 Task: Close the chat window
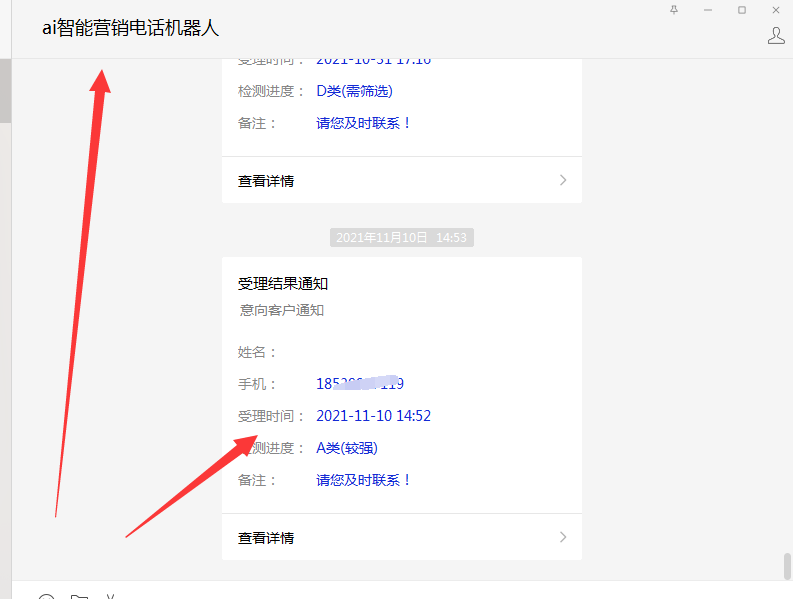[x=776, y=10]
